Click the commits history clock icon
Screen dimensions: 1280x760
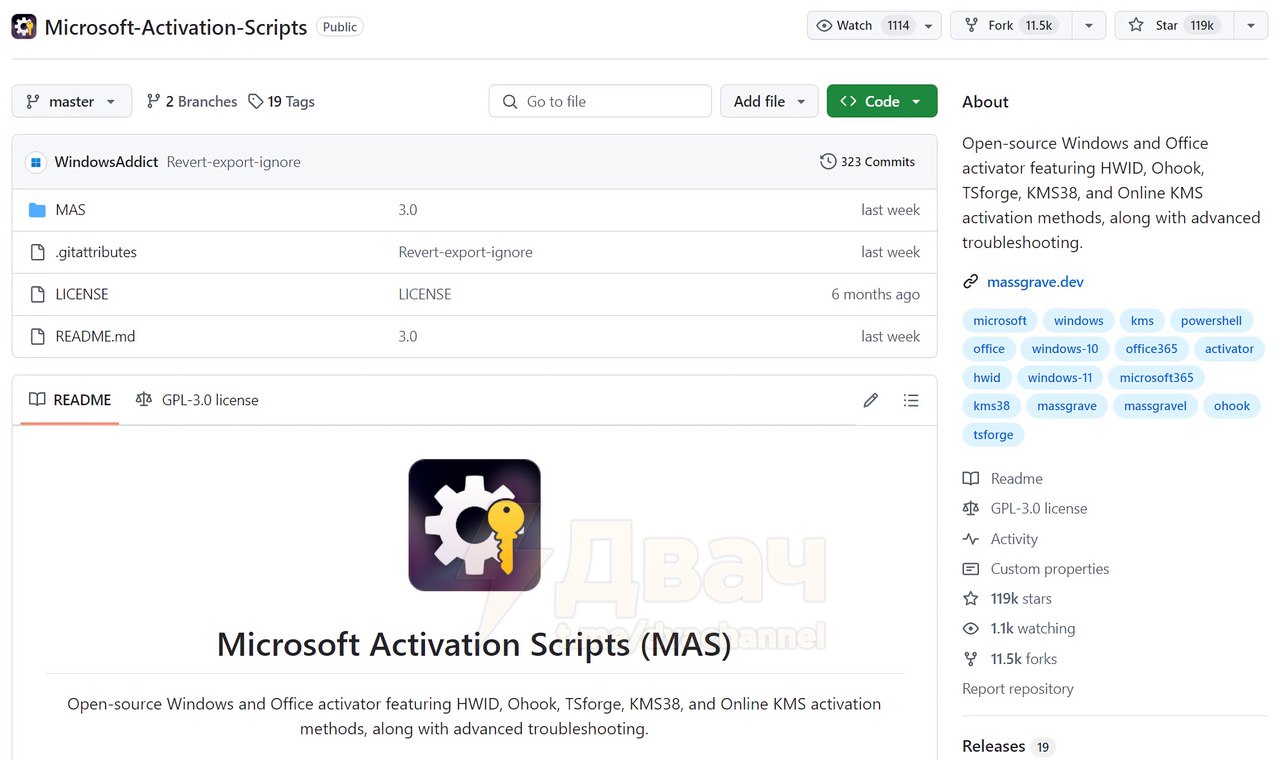click(x=828, y=162)
